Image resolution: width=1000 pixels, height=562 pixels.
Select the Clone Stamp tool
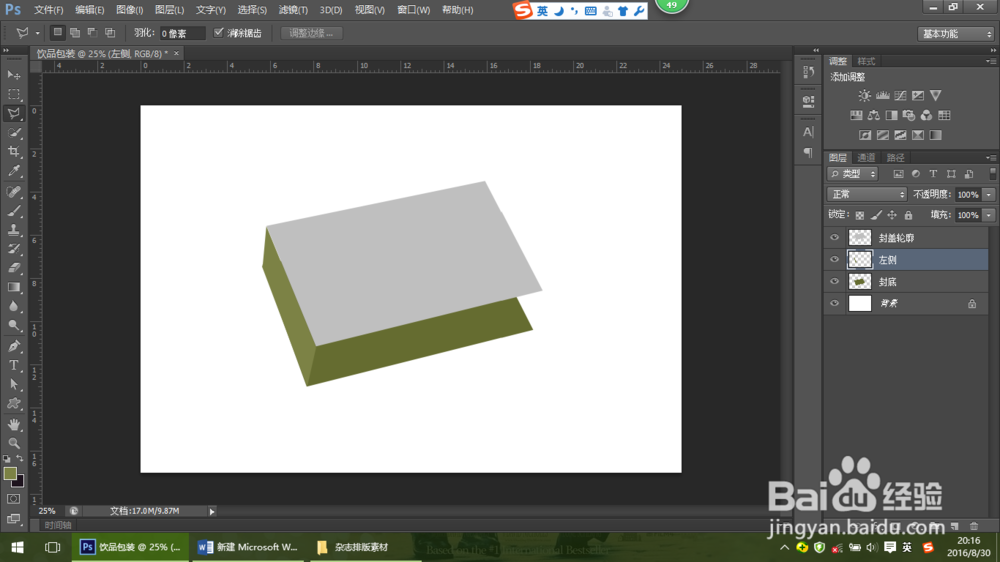14,230
